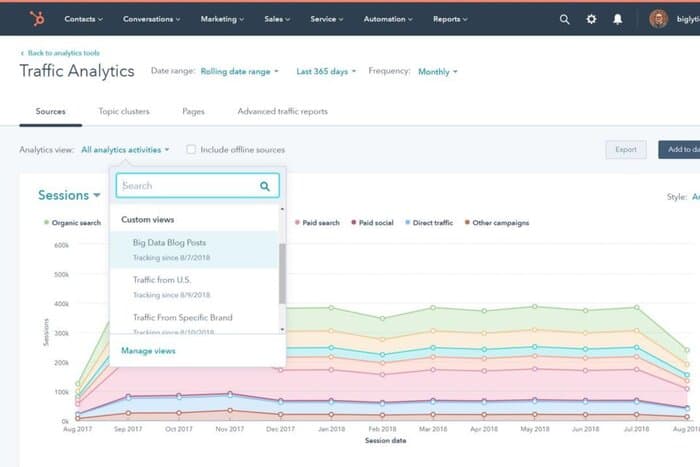Click the Add to dashboard button

[679, 150]
